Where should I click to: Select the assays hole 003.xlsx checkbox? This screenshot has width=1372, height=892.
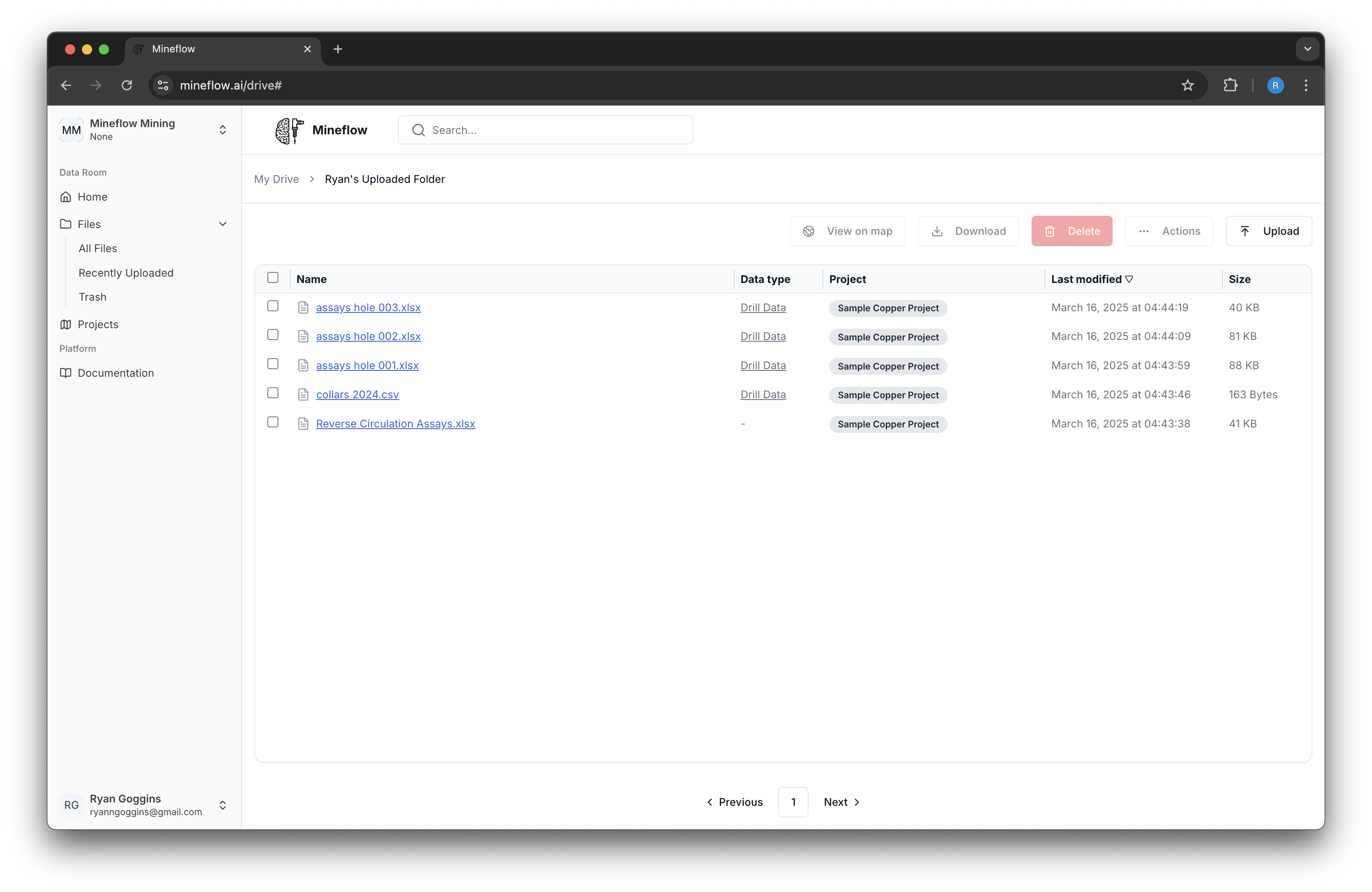pos(273,306)
